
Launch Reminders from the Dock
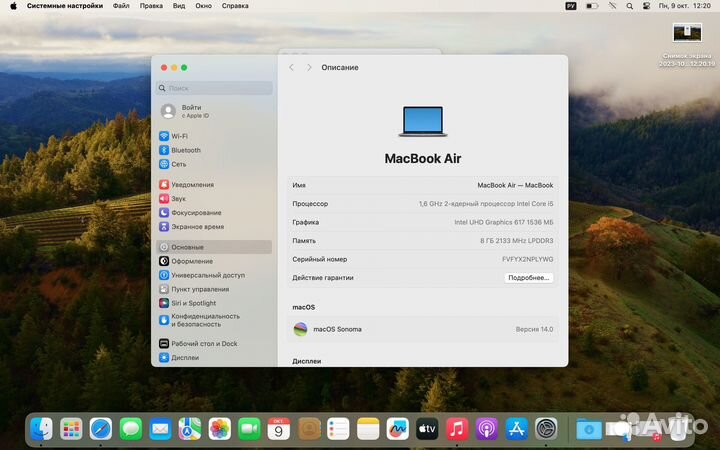[338, 429]
